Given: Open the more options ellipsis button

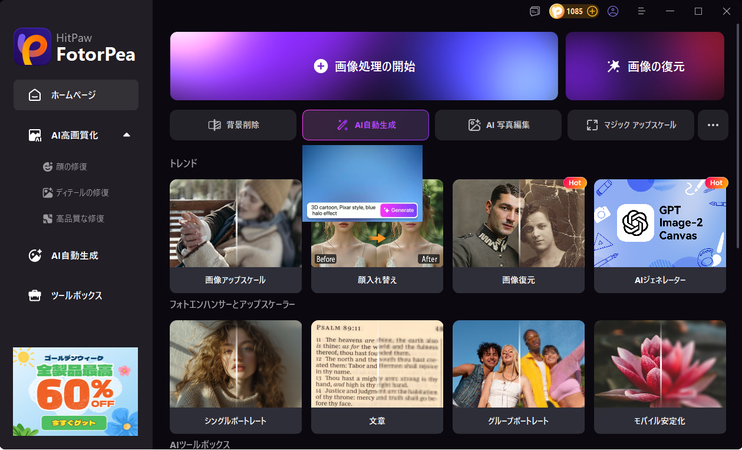Looking at the screenshot, I should point(713,125).
